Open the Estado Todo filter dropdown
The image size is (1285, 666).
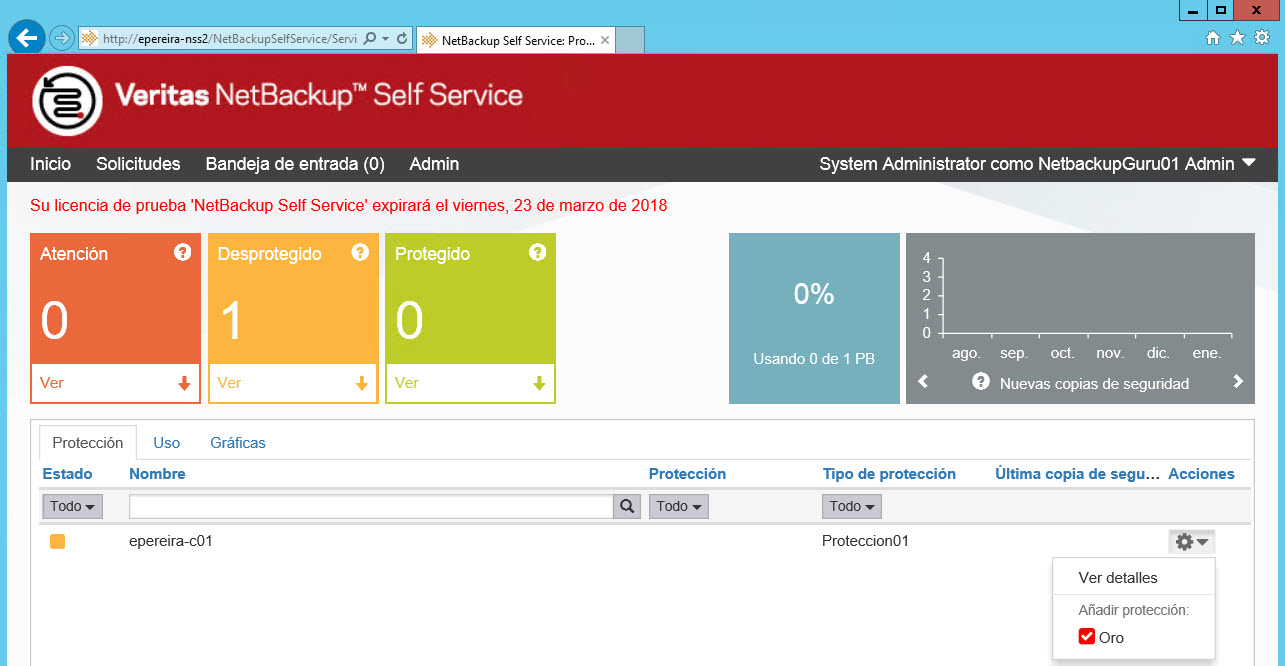(72, 507)
